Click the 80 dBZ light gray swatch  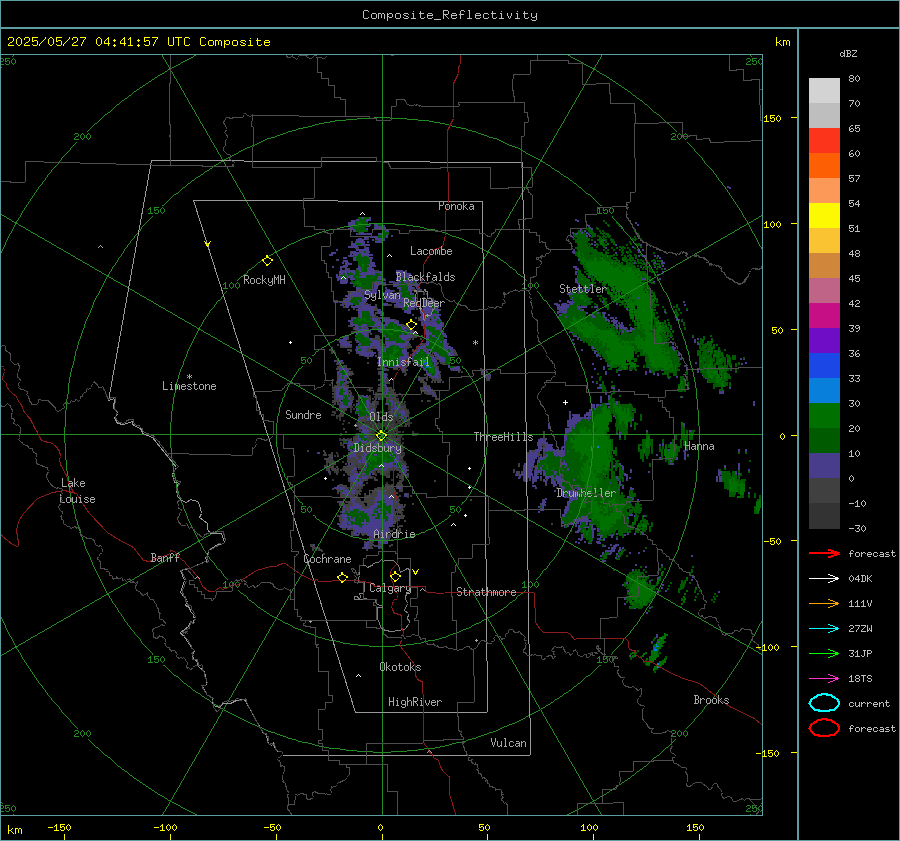pos(824,91)
